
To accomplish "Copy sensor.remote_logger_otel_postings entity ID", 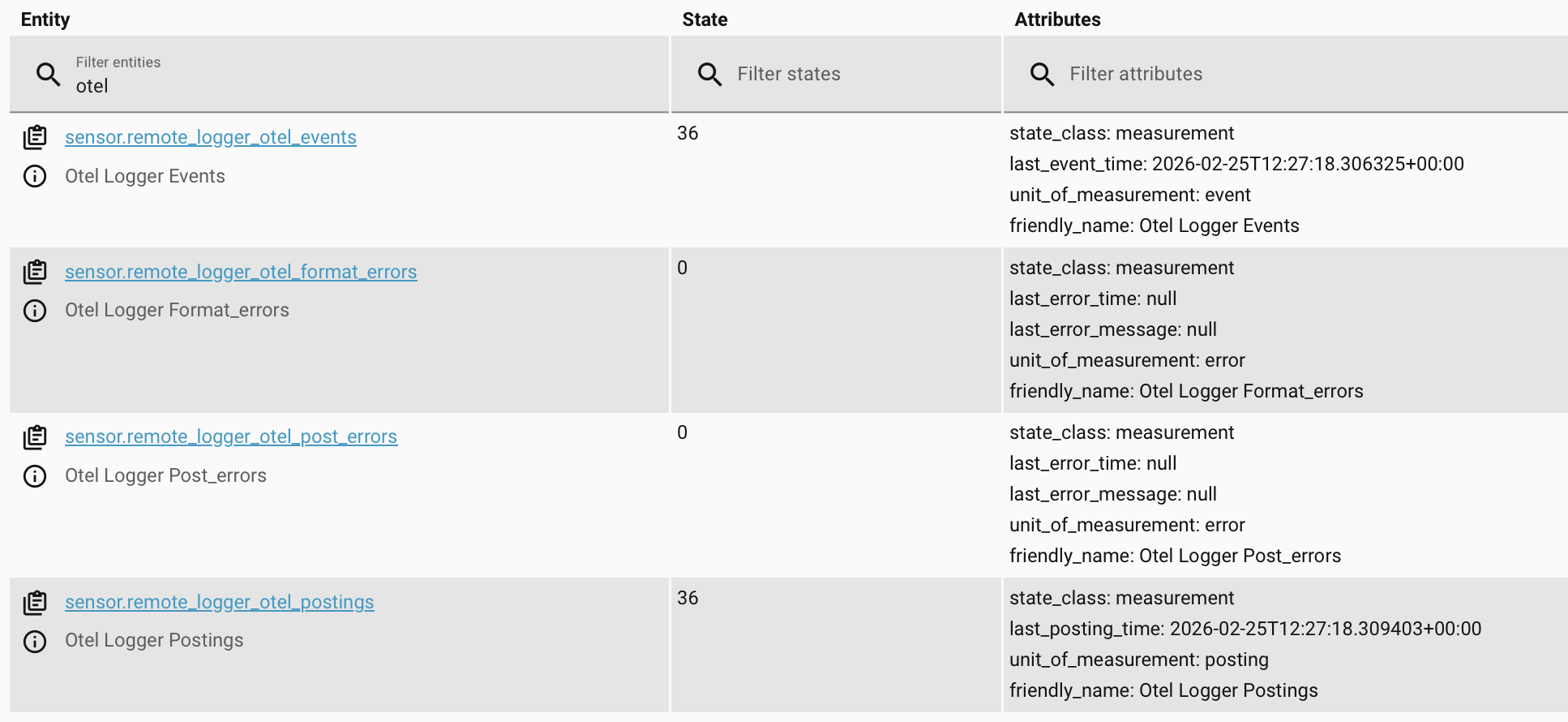I will pyautogui.click(x=35, y=602).
